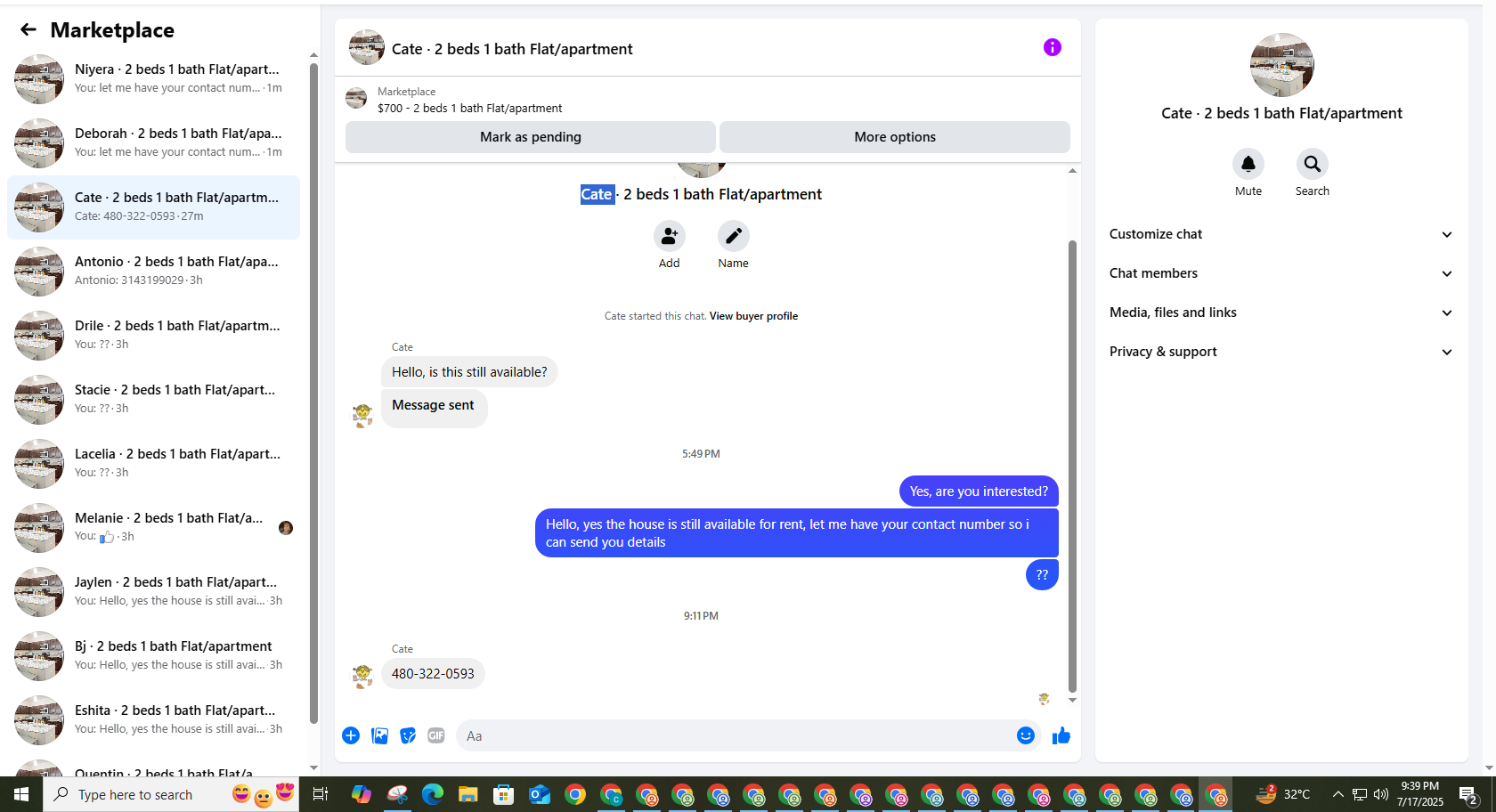1496x812 pixels.
Task: Open more actions with the plus icon
Action: pyautogui.click(x=351, y=735)
